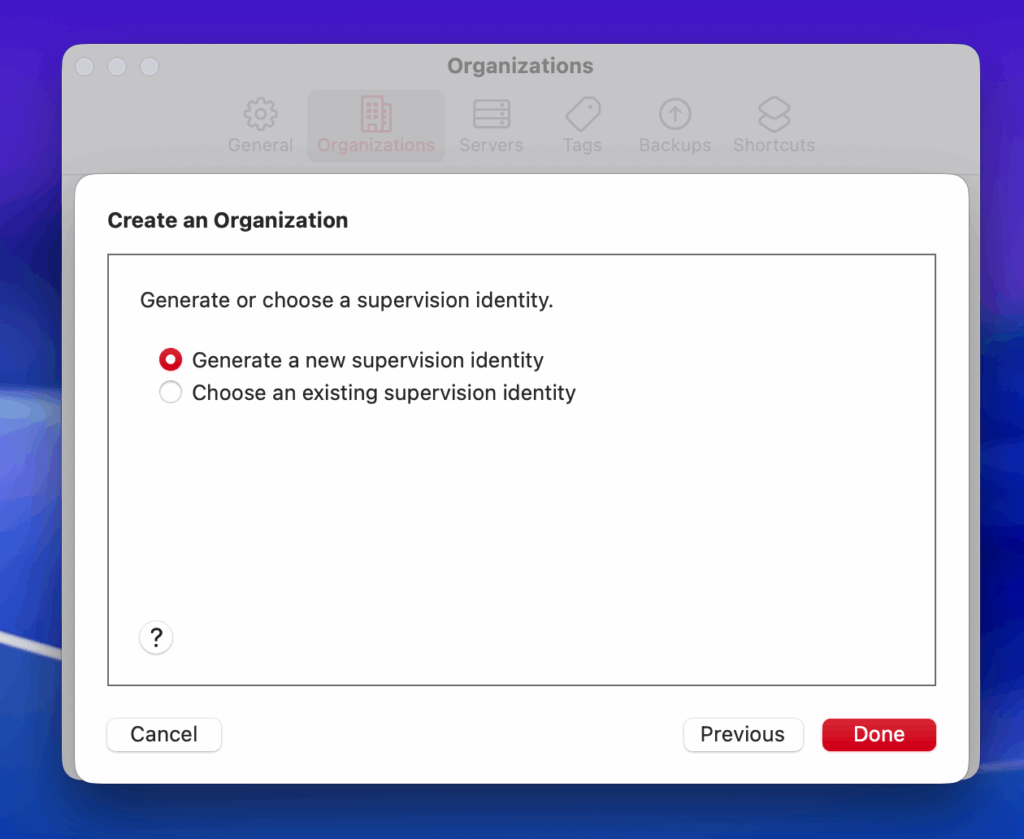
Task: Open the Backups upload-arrow icon
Action: [x=675, y=114]
